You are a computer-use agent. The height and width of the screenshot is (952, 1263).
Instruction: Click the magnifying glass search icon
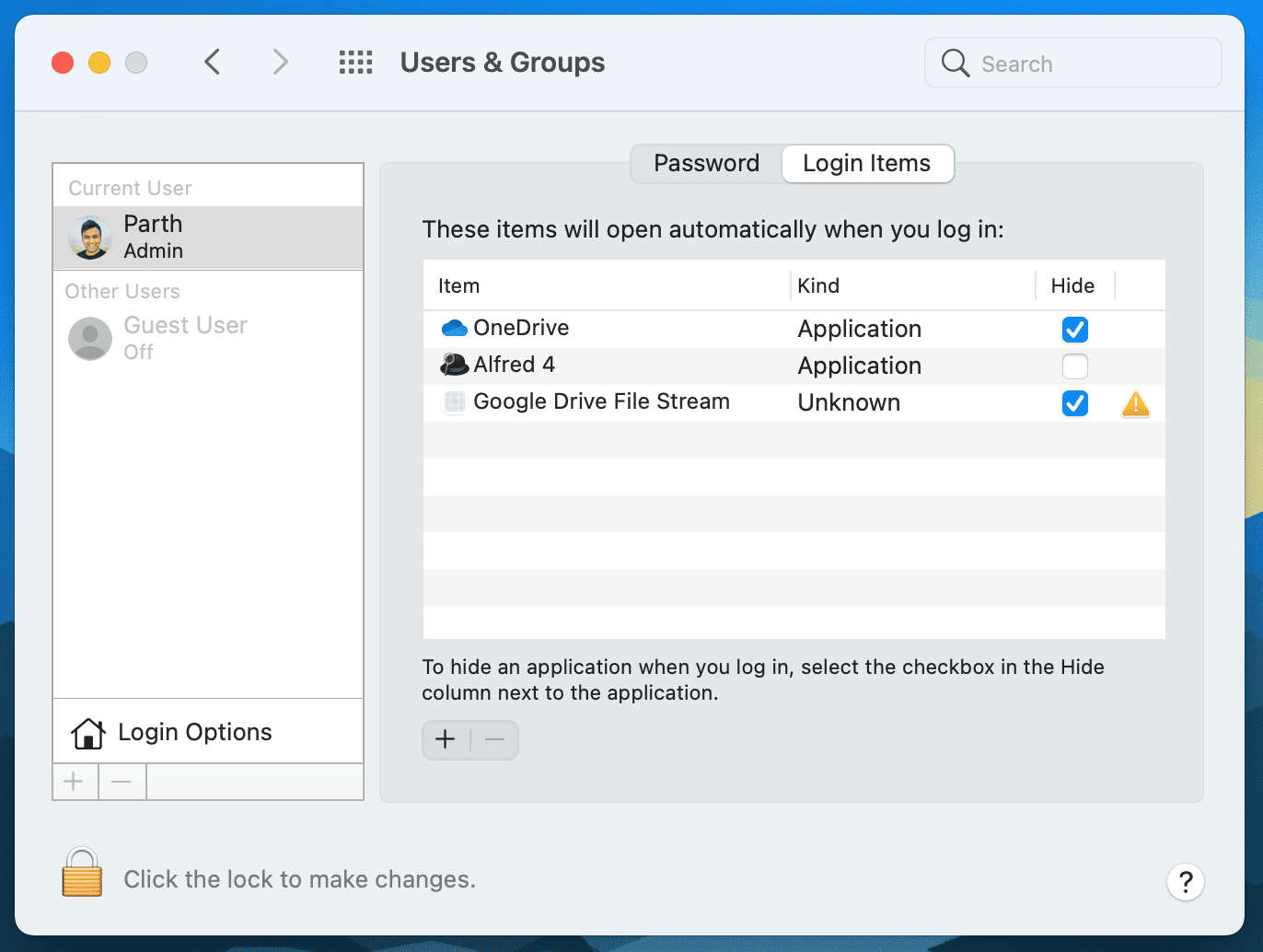click(x=956, y=64)
